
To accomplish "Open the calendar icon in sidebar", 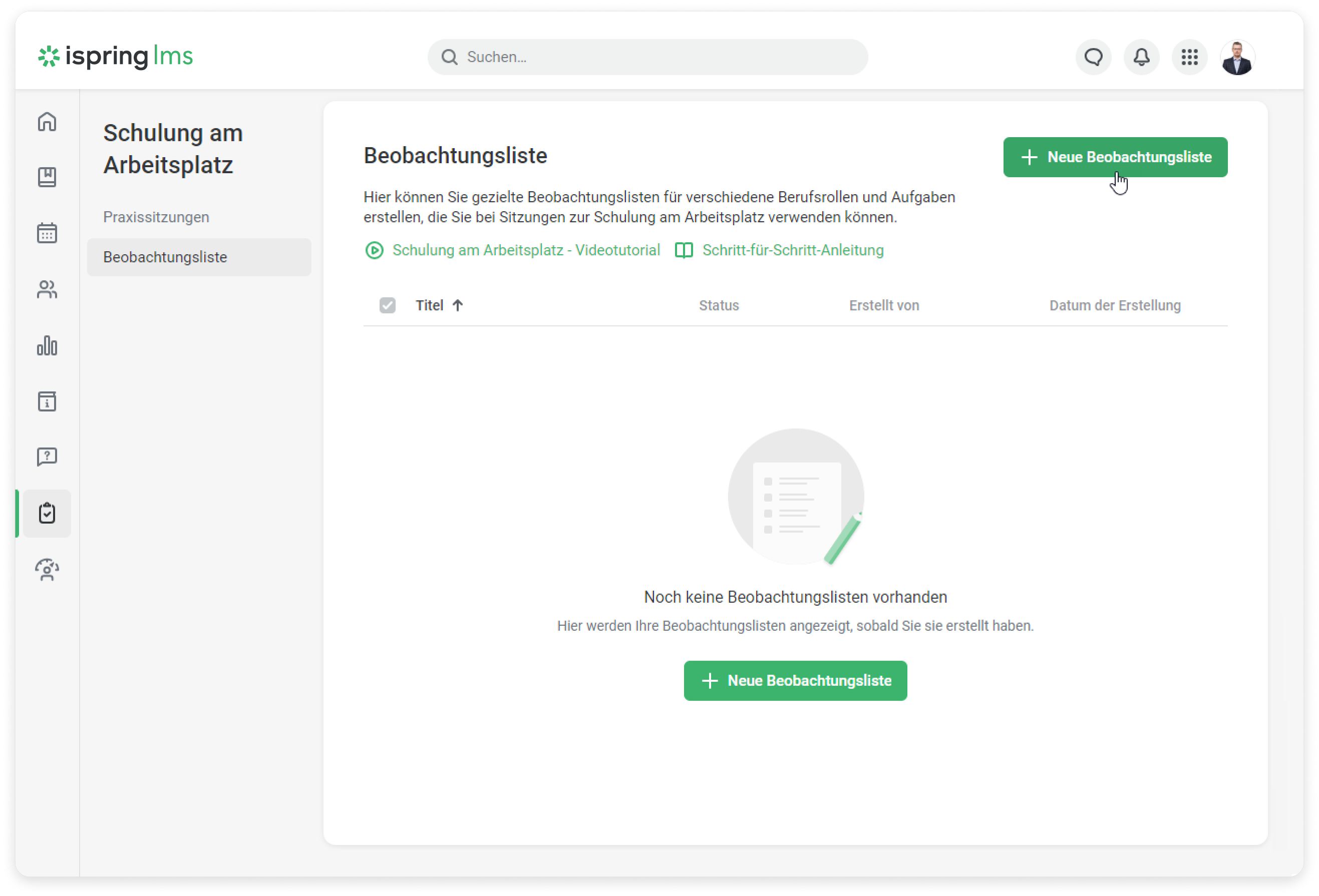I will [x=47, y=233].
